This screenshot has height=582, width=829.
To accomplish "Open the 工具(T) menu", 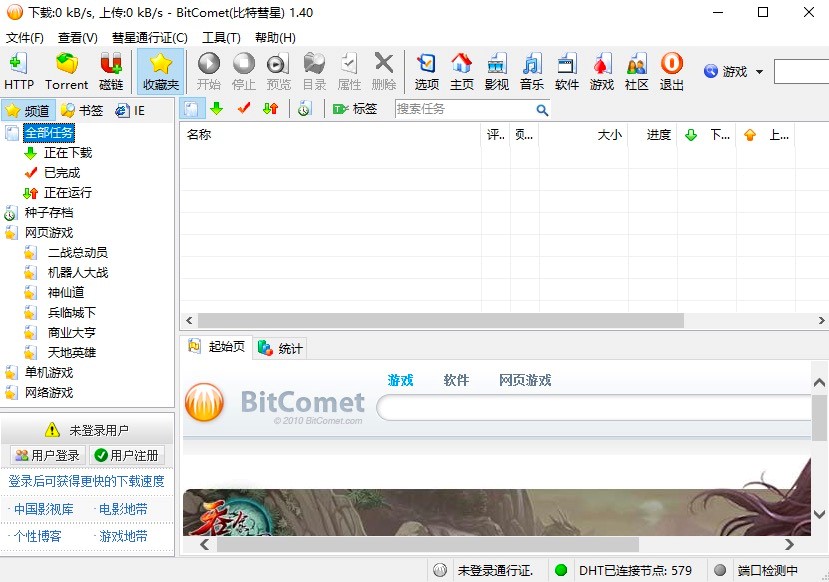I will pyautogui.click(x=221, y=37).
